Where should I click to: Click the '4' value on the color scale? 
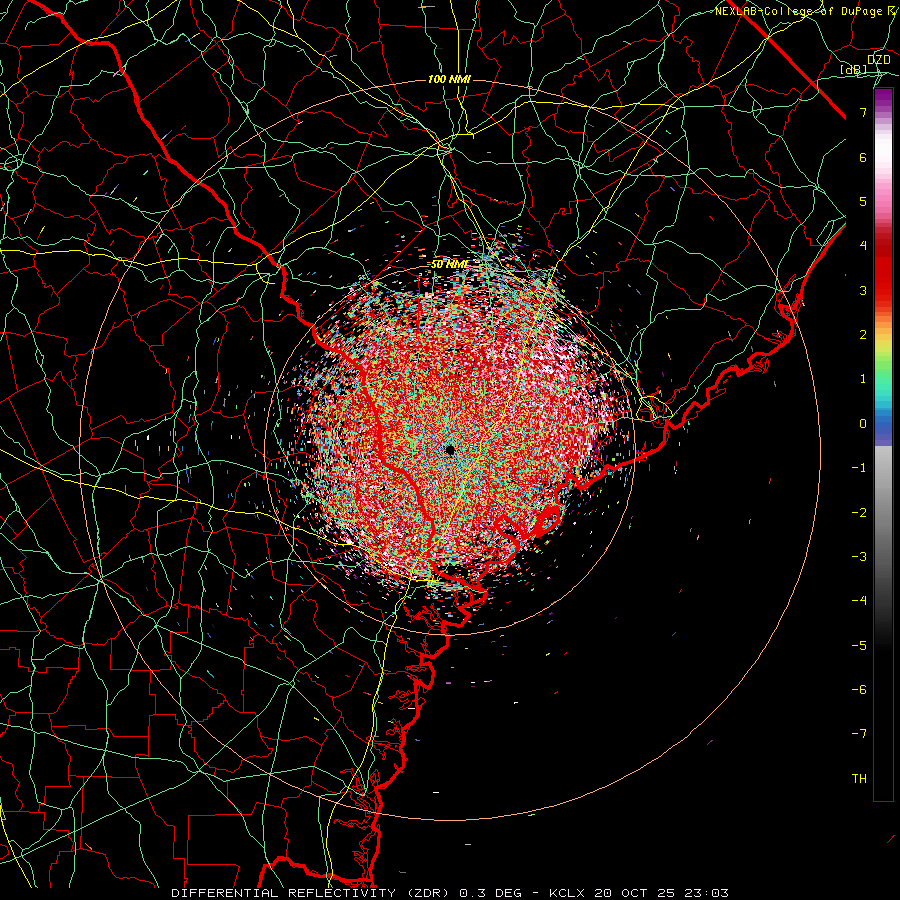point(863,246)
